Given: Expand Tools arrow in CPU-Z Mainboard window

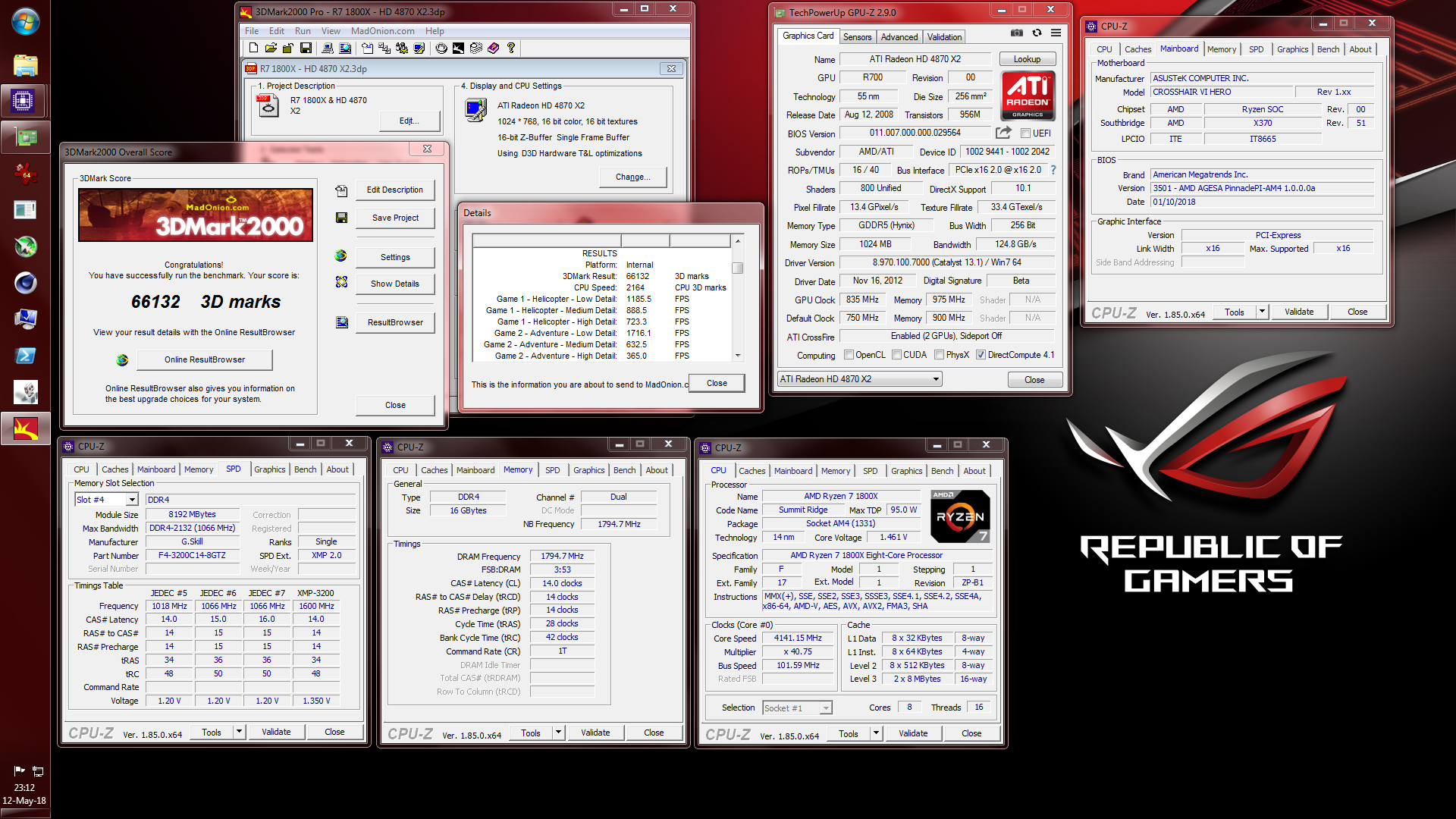Looking at the screenshot, I should coord(1262,312).
